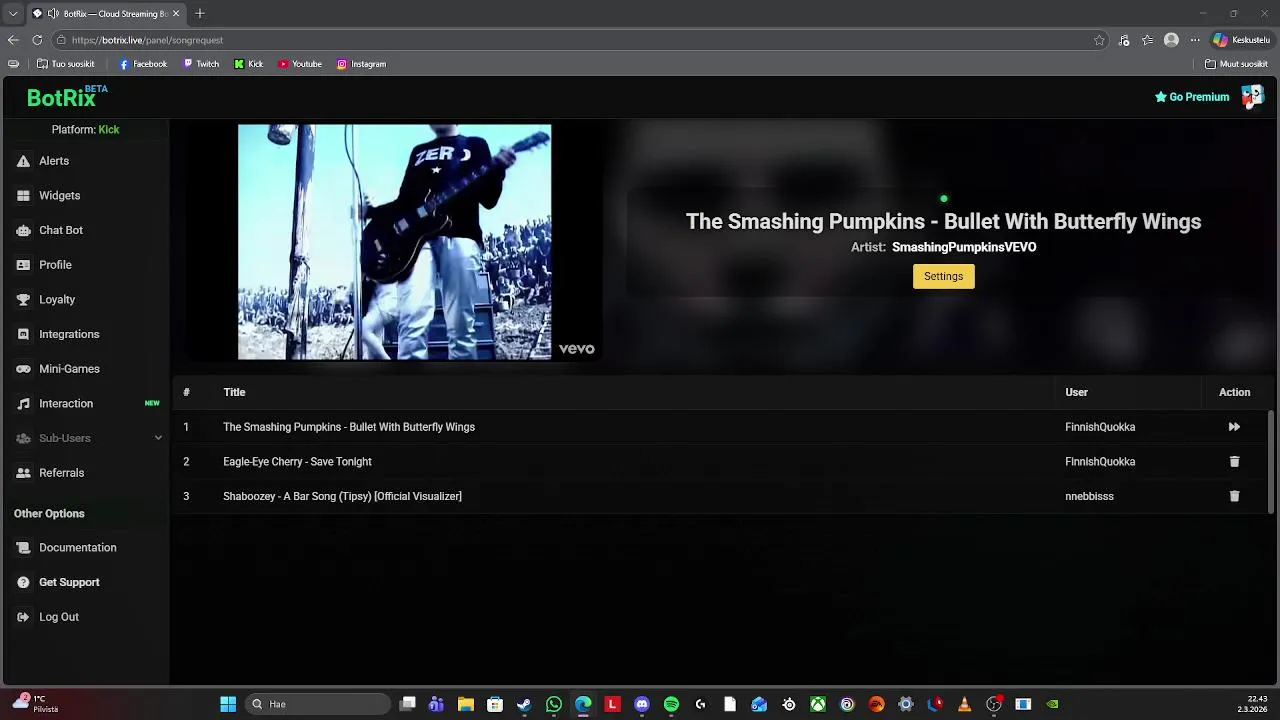The image size is (1280, 720).
Task: Click Tuo suosikit import favorites
Action: pyautogui.click(x=66, y=64)
